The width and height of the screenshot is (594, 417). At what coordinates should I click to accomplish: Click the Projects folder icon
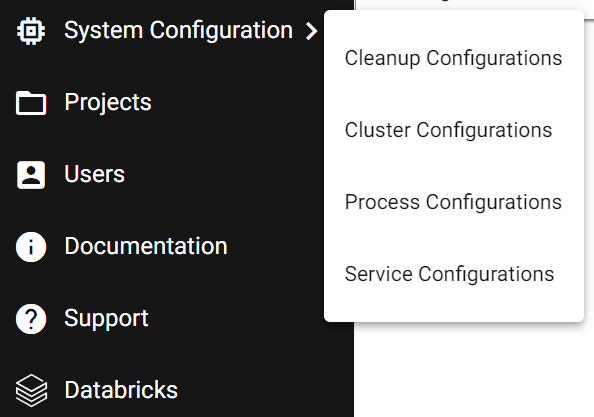click(31, 103)
